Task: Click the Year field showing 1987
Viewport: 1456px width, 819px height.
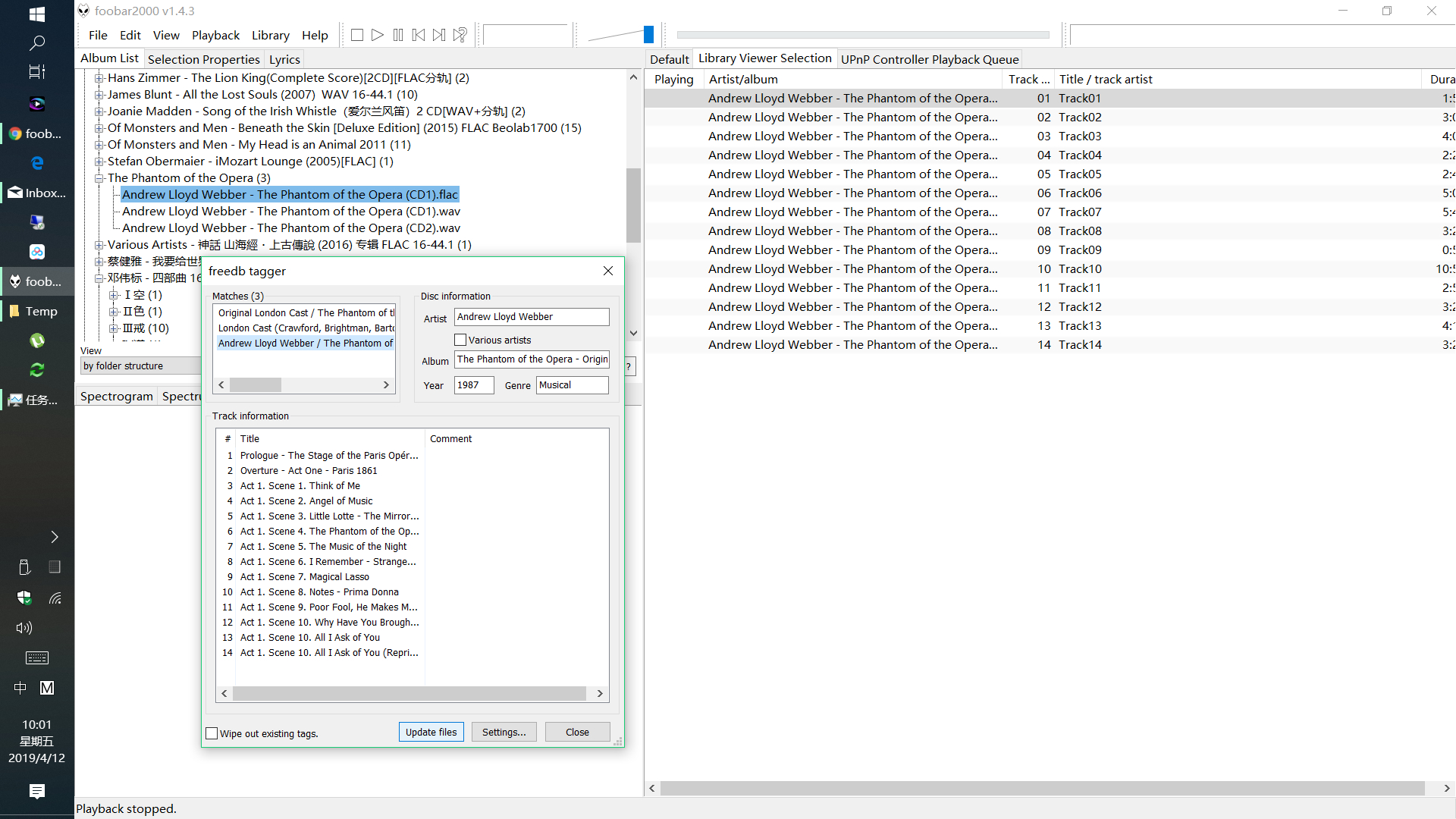Action: (474, 385)
